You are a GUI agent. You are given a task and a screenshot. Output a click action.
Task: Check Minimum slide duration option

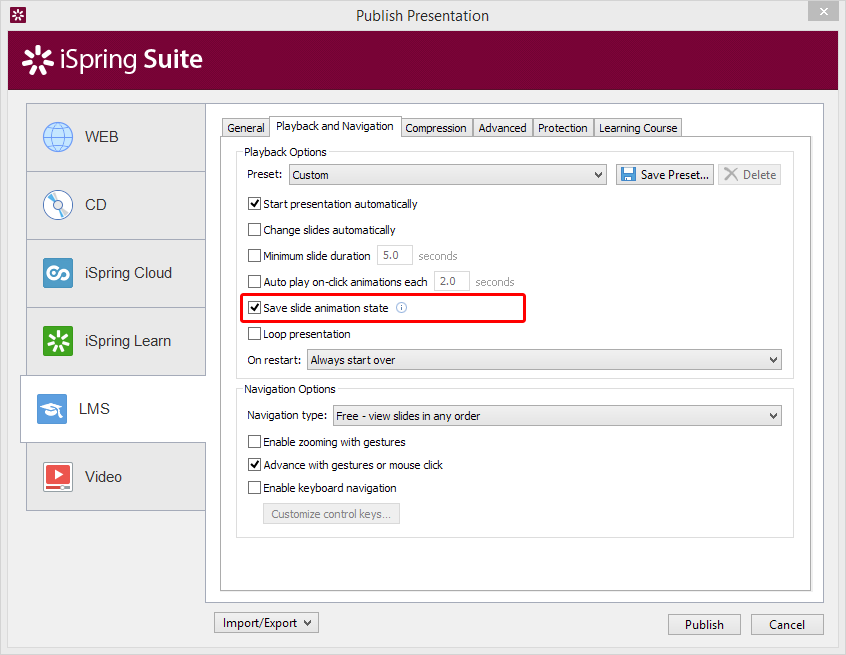coord(254,256)
